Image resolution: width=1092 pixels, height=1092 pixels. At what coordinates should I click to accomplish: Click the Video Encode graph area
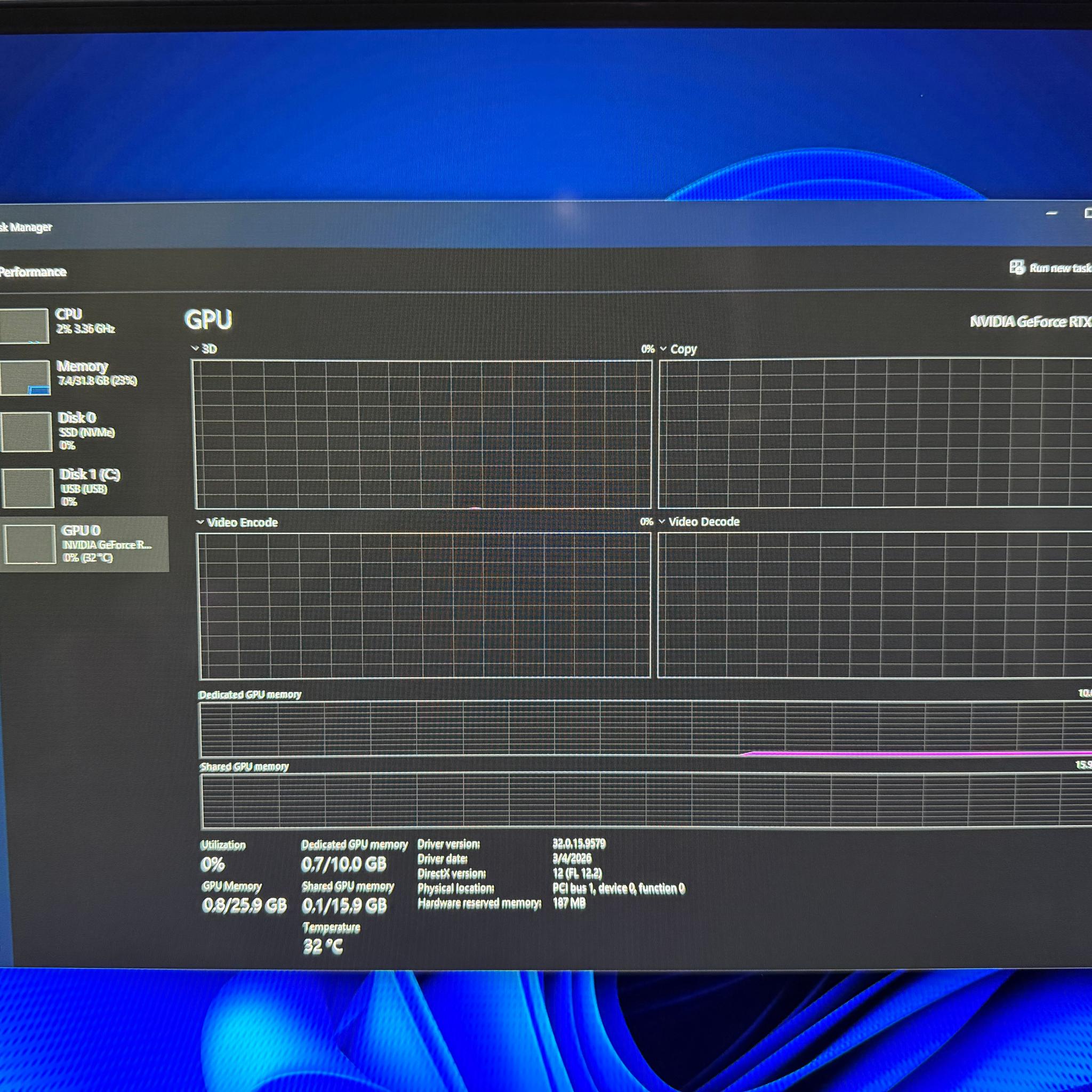point(424,605)
